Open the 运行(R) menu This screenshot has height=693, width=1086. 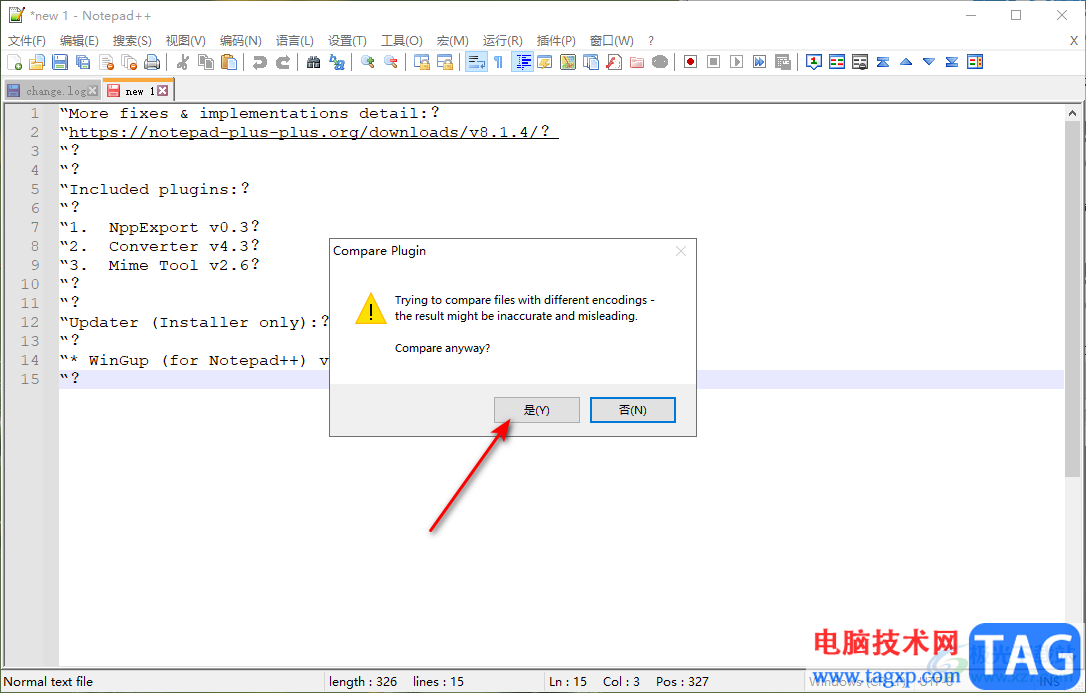pos(503,41)
